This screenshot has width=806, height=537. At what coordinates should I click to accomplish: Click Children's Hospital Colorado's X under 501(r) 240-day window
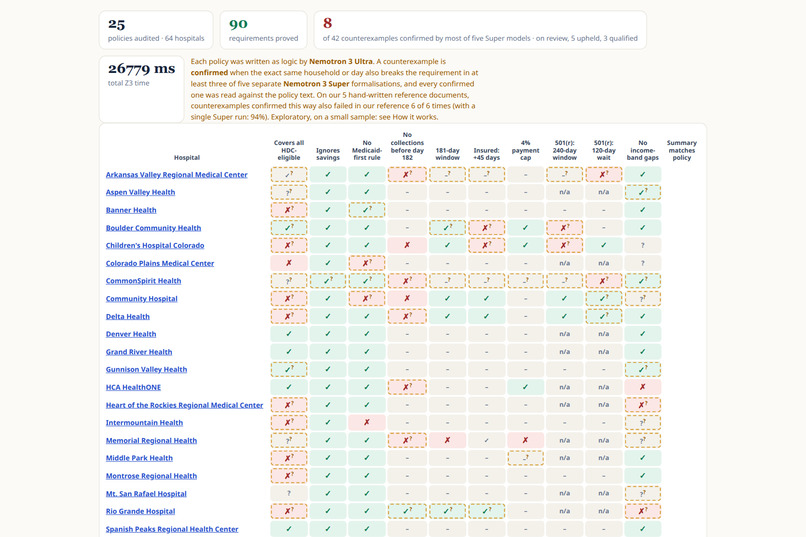click(x=564, y=246)
